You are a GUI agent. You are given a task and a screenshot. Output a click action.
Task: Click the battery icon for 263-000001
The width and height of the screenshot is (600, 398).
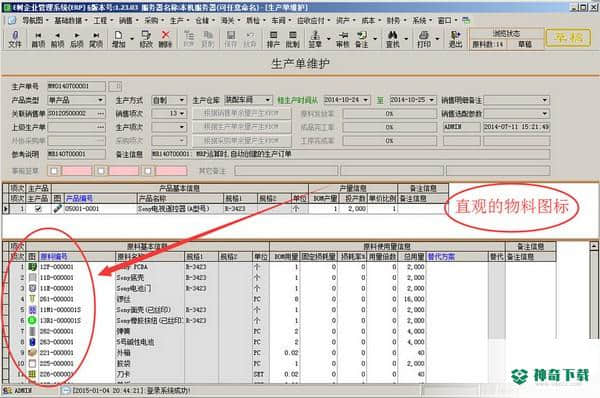point(33,342)
